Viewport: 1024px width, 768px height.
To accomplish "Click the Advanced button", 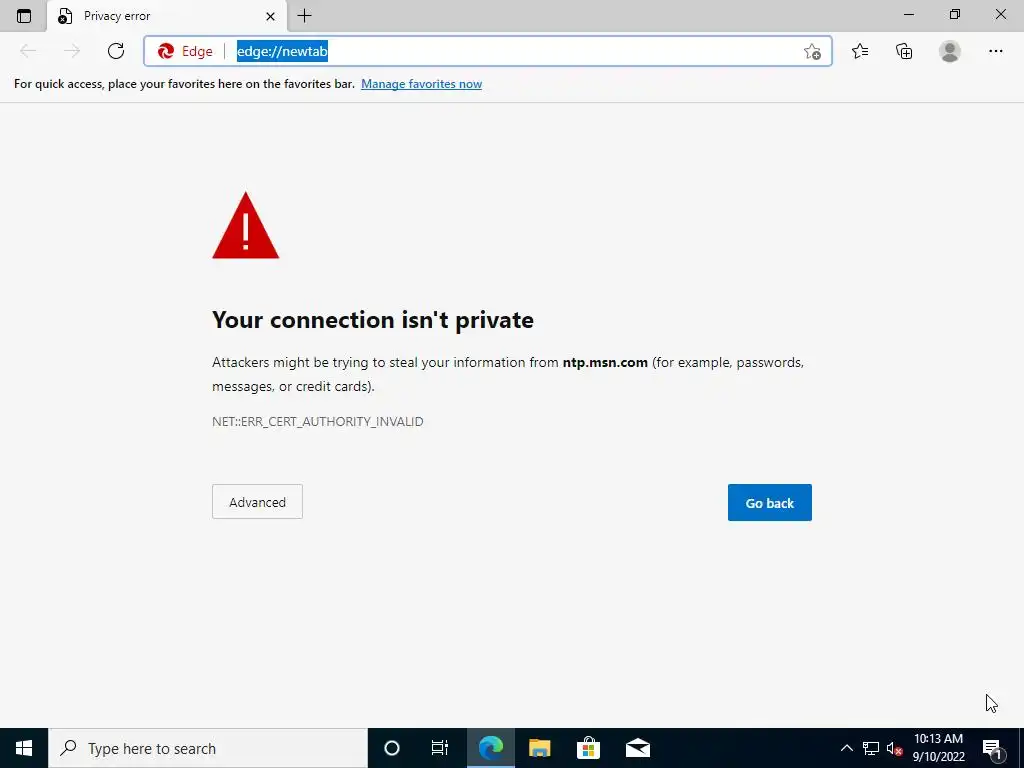I will (257, 502).
